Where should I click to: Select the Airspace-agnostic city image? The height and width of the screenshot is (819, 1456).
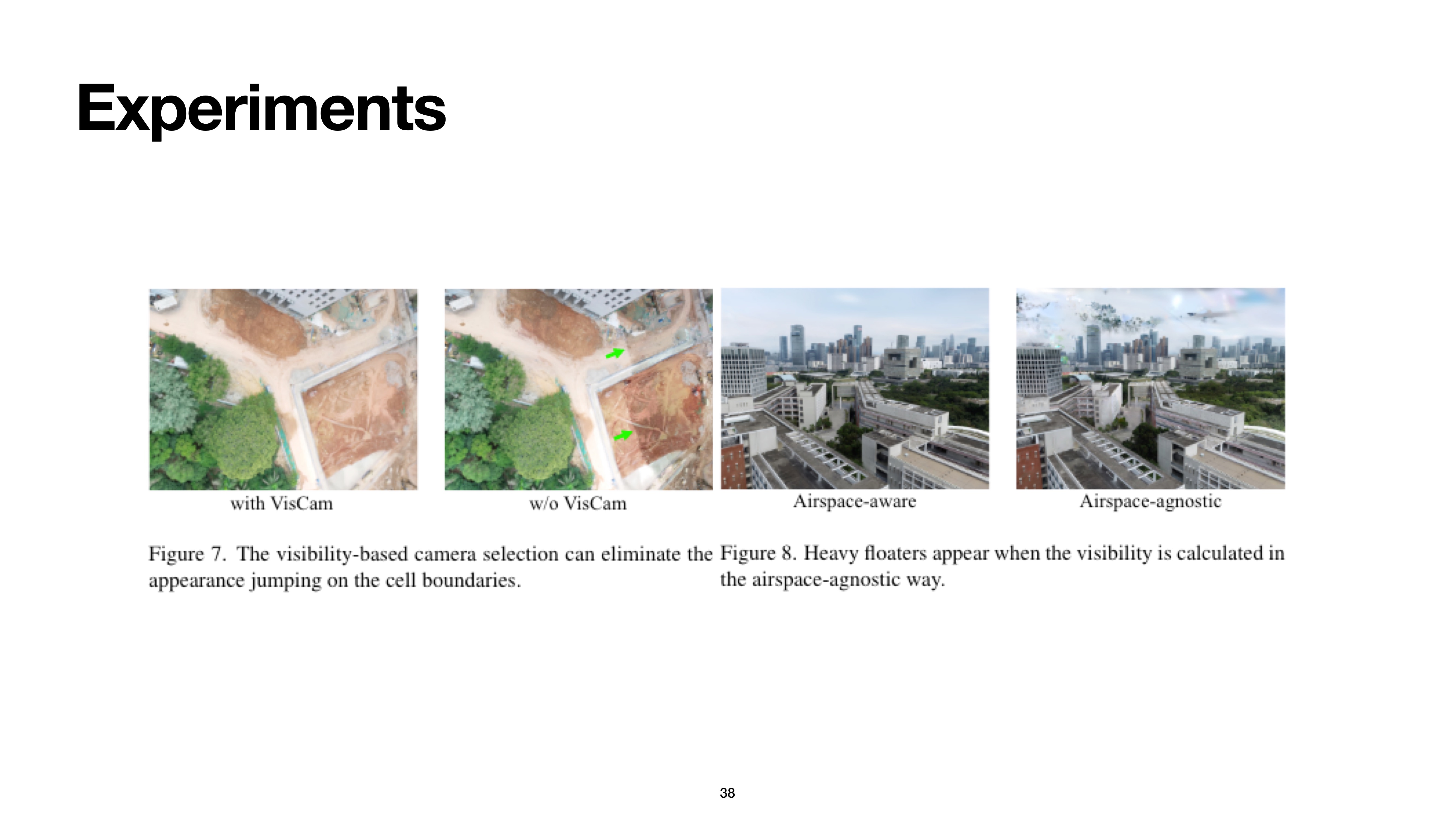click(x=1150, y=388)
